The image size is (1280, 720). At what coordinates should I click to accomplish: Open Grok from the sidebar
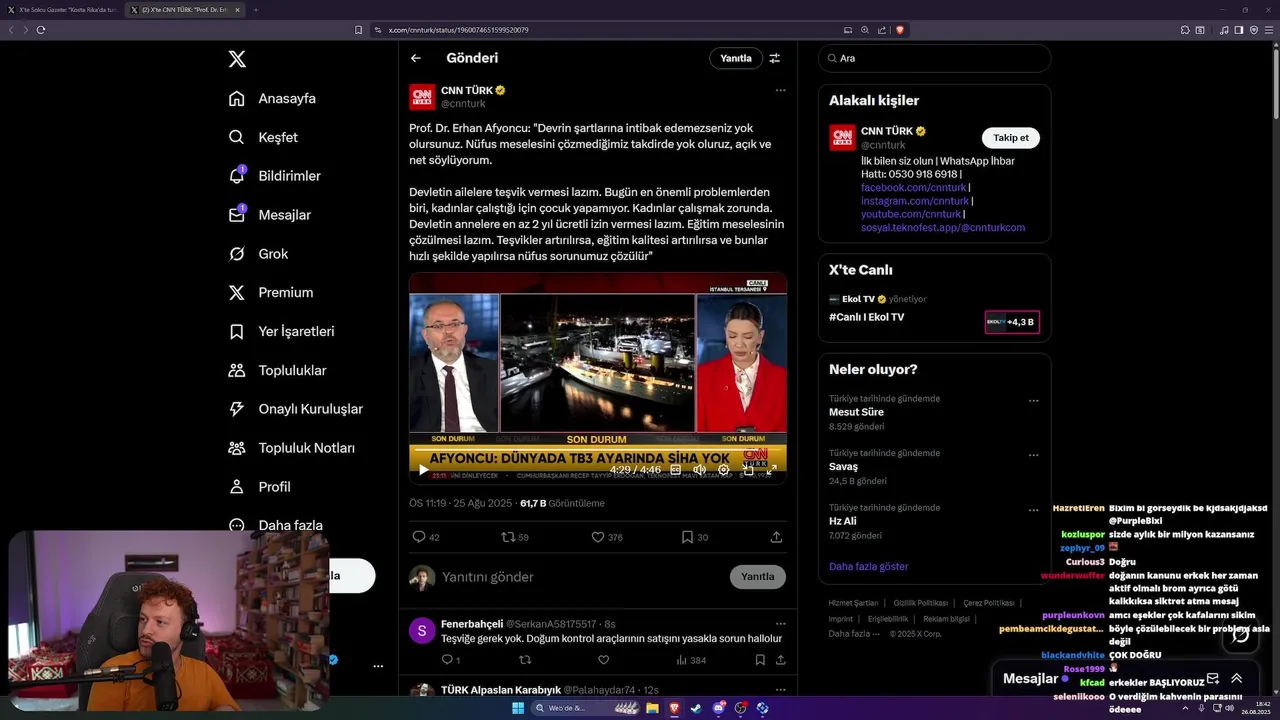(x=258, y=254)
